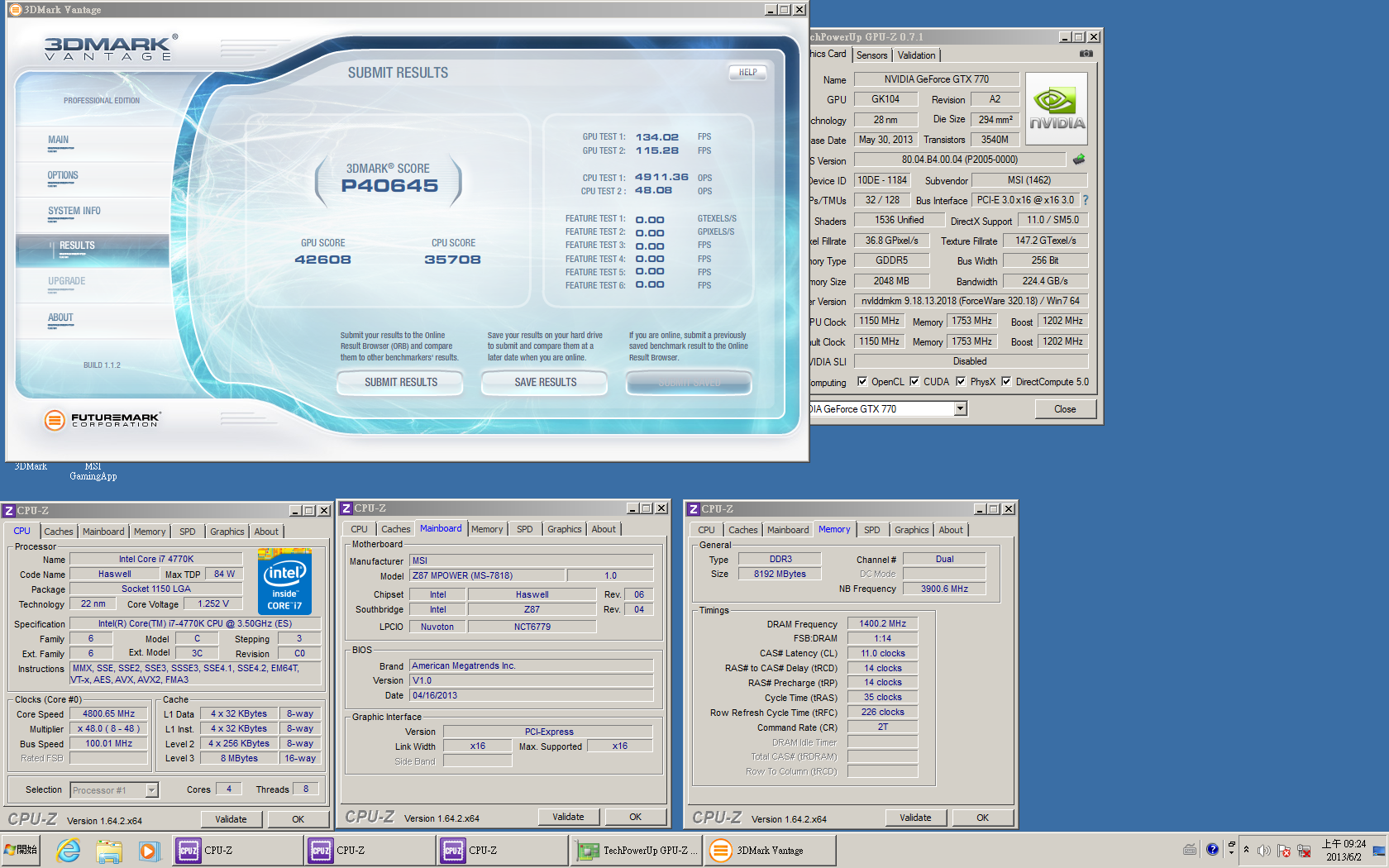This screenshot has height=868, width=1389.
Task: Open Memory tab in middle CPU-Z window
Action: coord(487,529)
